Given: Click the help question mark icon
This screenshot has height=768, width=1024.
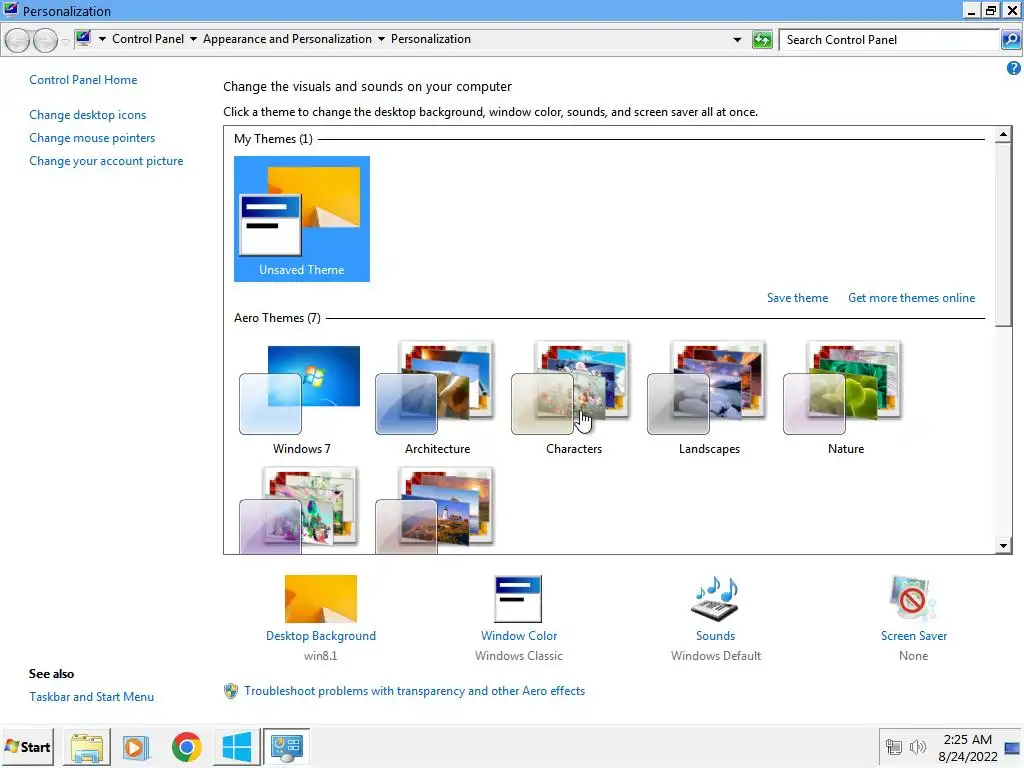Looking at the screenshot, I should 1014,68.
